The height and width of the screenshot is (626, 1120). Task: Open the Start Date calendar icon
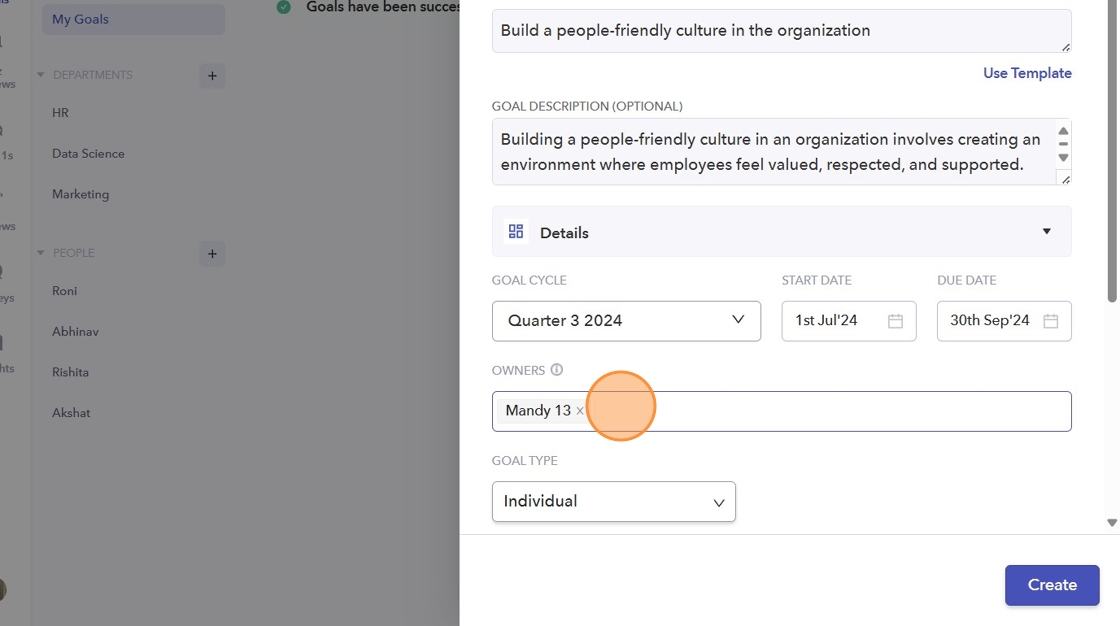[895, 321]
